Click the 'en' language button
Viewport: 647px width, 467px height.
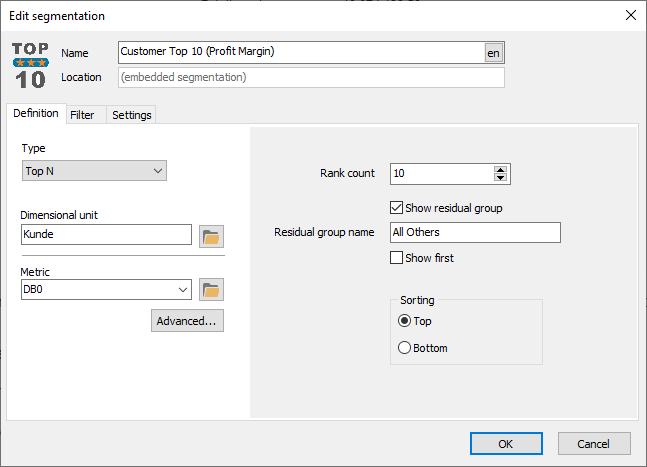(x=494, y=53)
